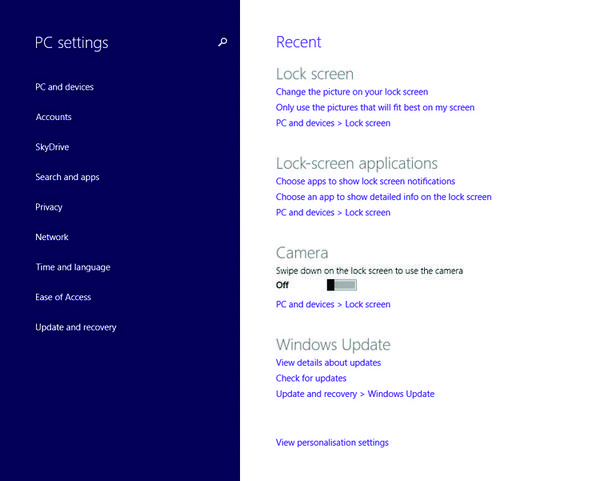Open Time and language settings

(72, 267)
